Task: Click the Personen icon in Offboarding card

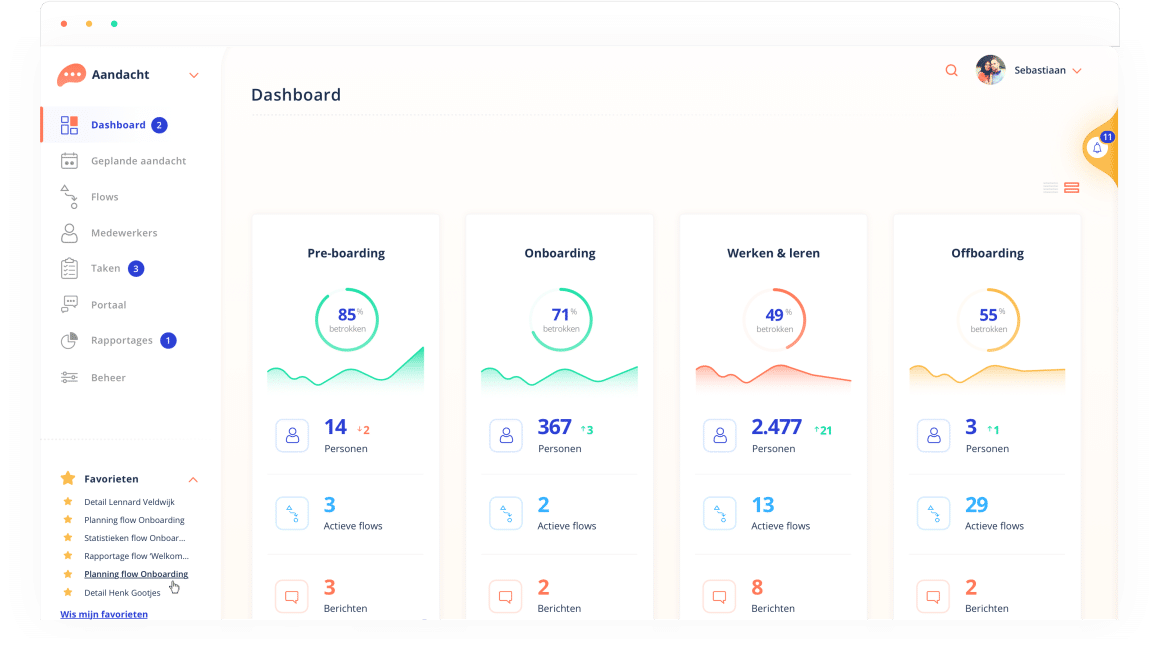Action: pyautogui.click(x=933, y=436)
